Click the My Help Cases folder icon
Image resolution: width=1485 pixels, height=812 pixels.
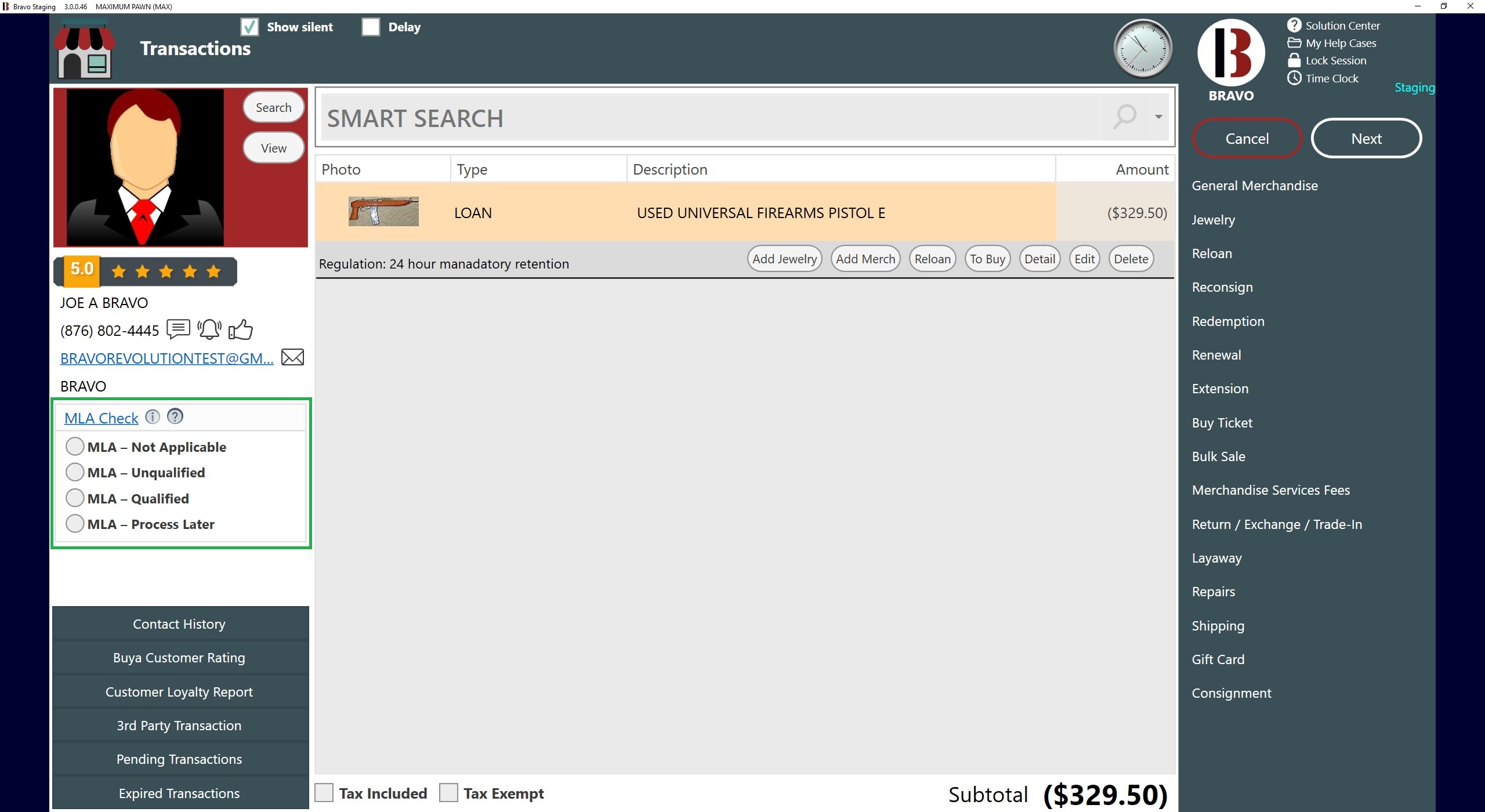click(1294, 43)
